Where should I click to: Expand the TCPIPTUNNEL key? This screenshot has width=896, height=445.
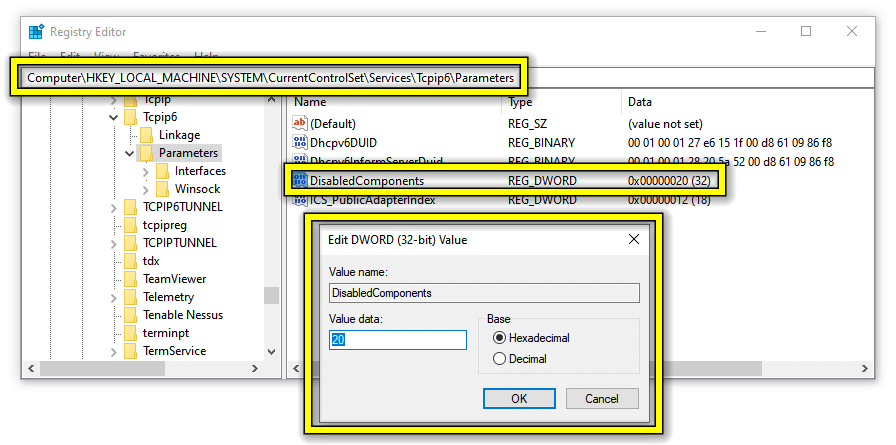click(114, 243)
